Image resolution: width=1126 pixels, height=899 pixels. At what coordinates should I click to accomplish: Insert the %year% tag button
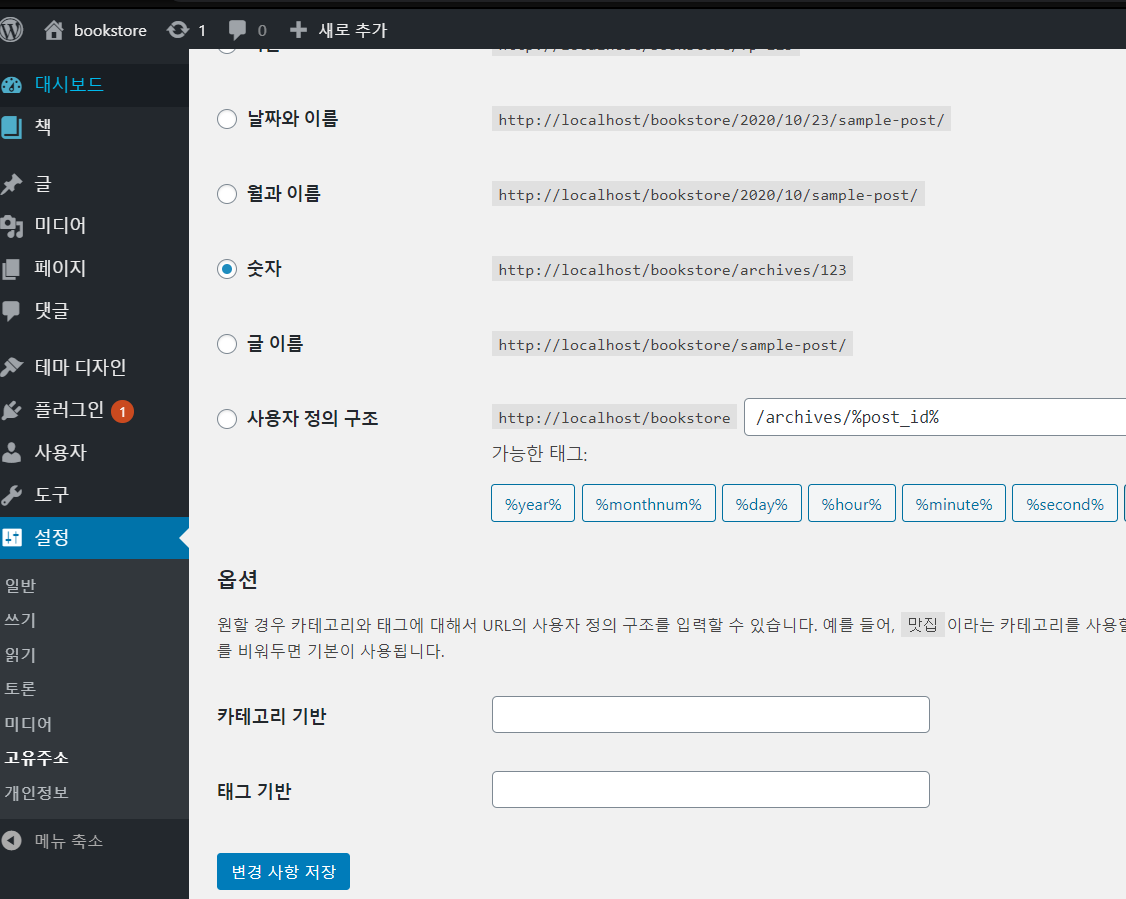pos(533,503)
